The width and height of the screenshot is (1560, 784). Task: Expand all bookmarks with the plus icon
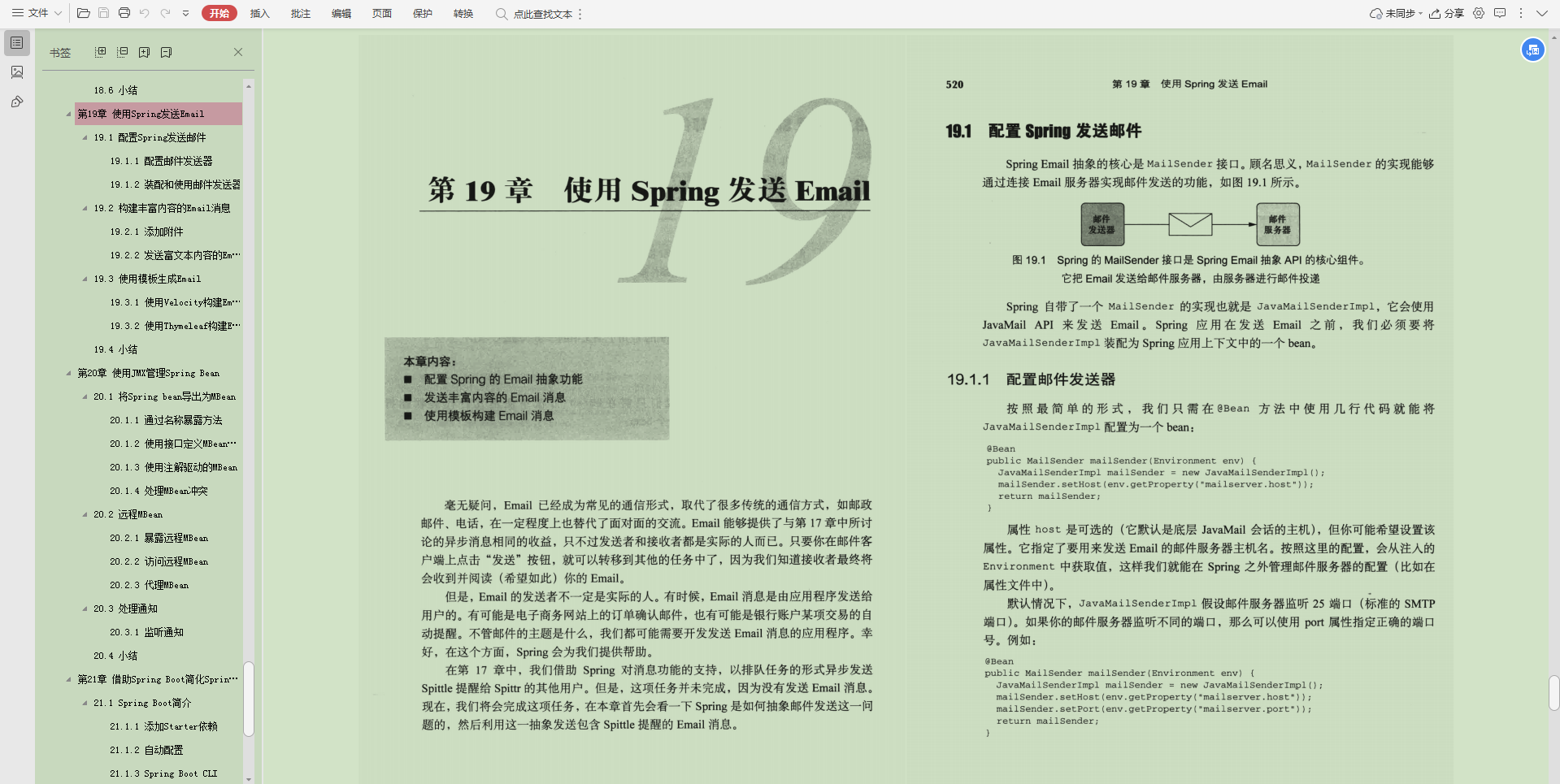coord(99,51)
